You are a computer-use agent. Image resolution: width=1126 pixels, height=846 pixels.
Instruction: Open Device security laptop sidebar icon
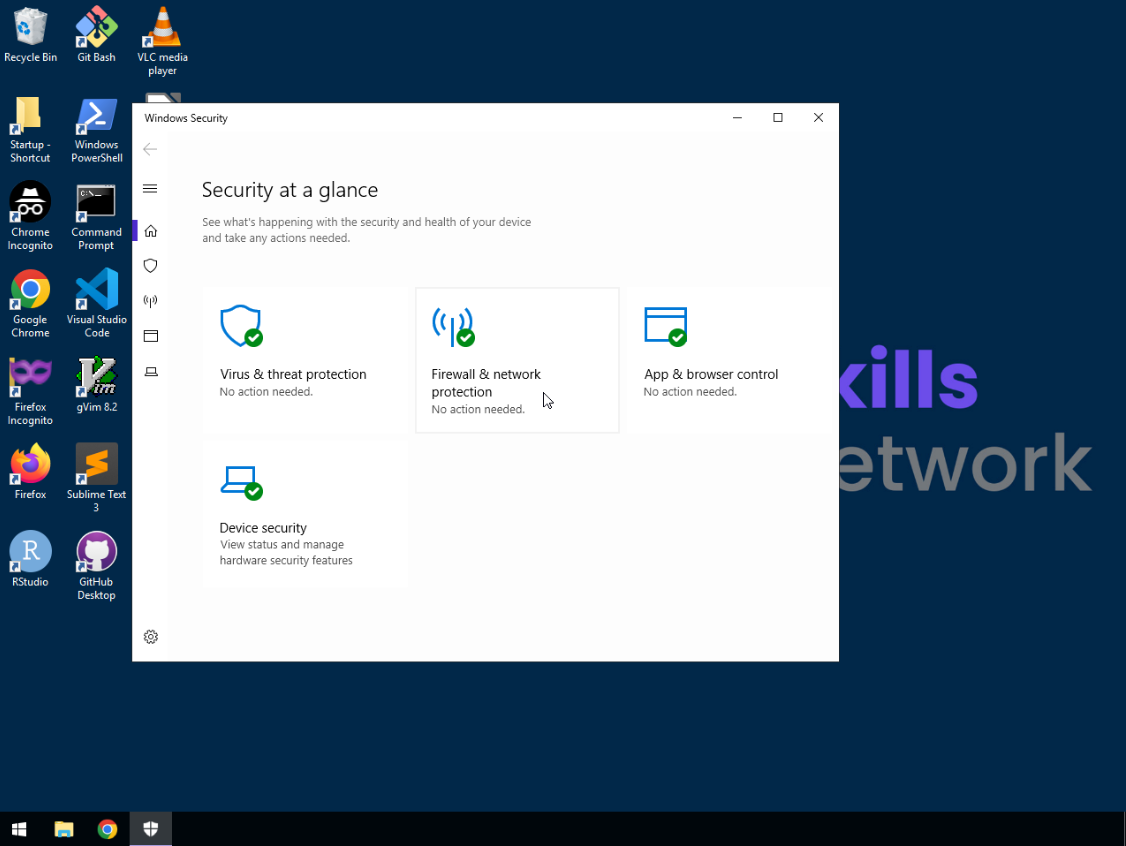pos(150,371)
